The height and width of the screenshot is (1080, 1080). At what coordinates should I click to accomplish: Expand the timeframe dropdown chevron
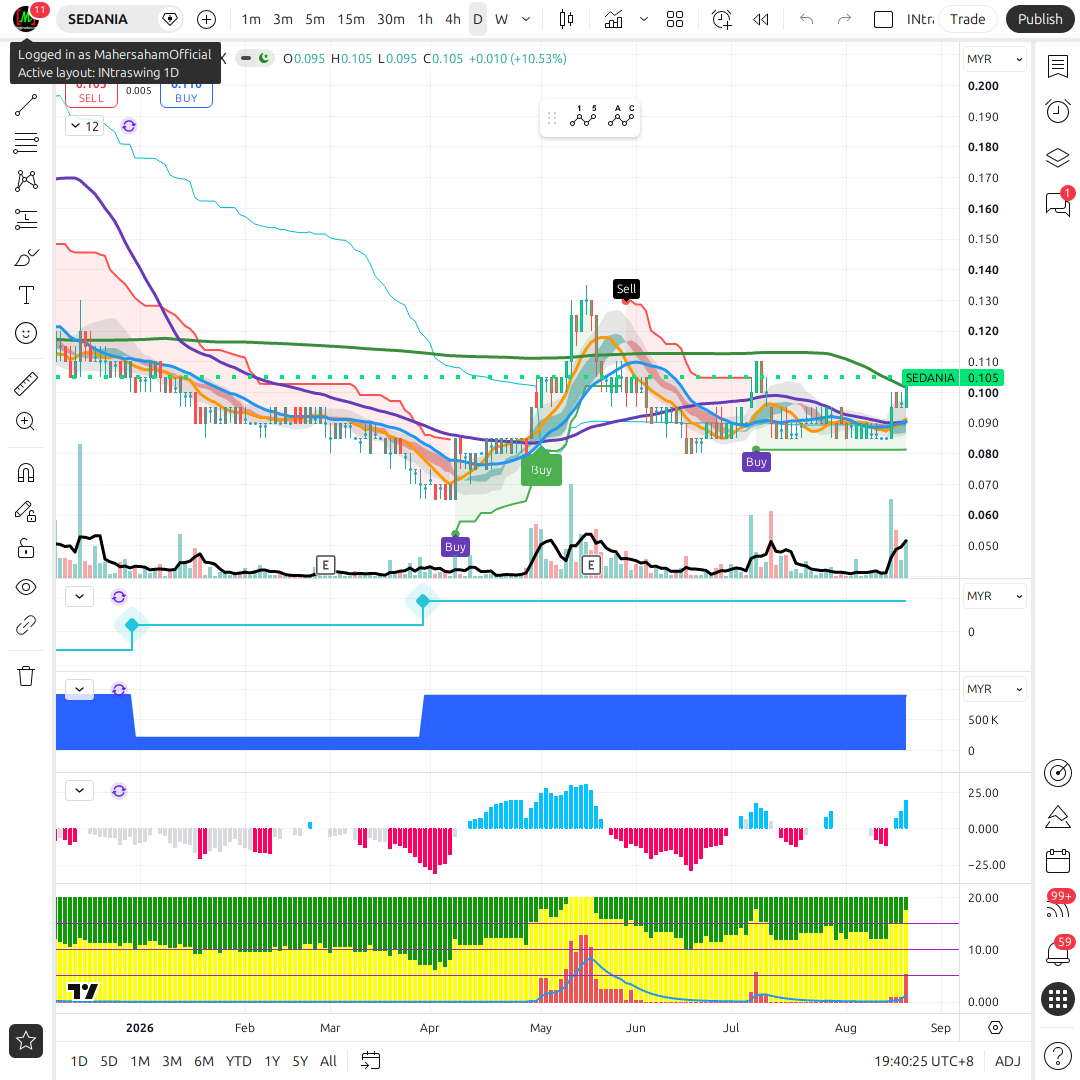tap(526, 19)
